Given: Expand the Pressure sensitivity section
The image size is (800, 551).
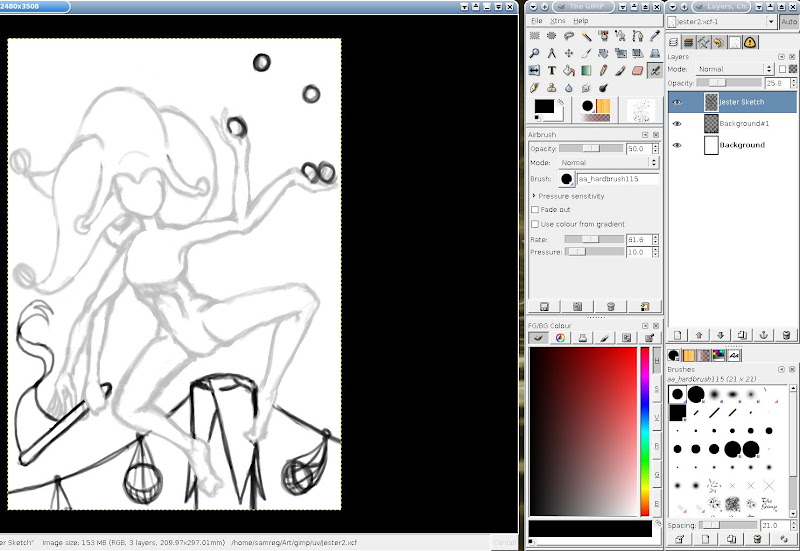Looking at the screenshot, I should (x=534, y=196).
